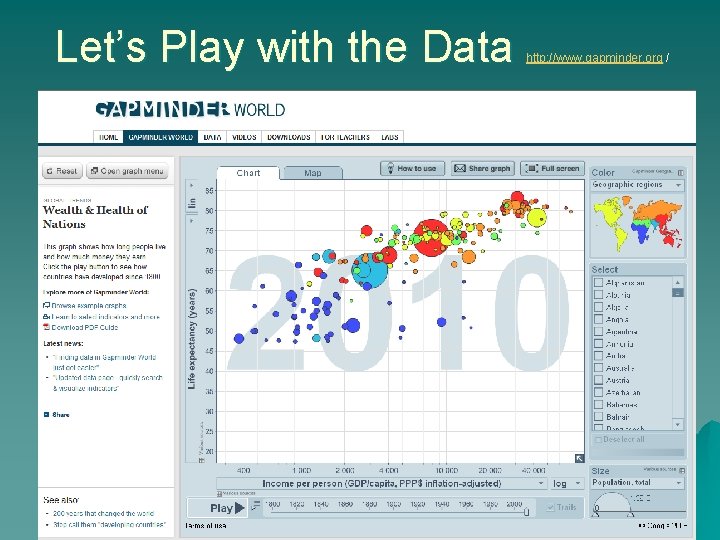Click the lightbulb icon on How to use
The image size is (720, 540).
point(390,169)
